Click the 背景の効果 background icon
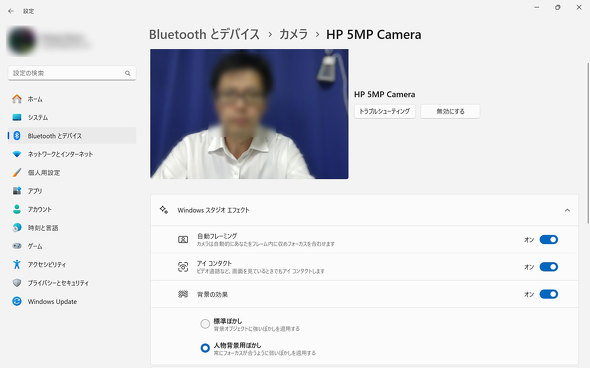 click(183, 294)
